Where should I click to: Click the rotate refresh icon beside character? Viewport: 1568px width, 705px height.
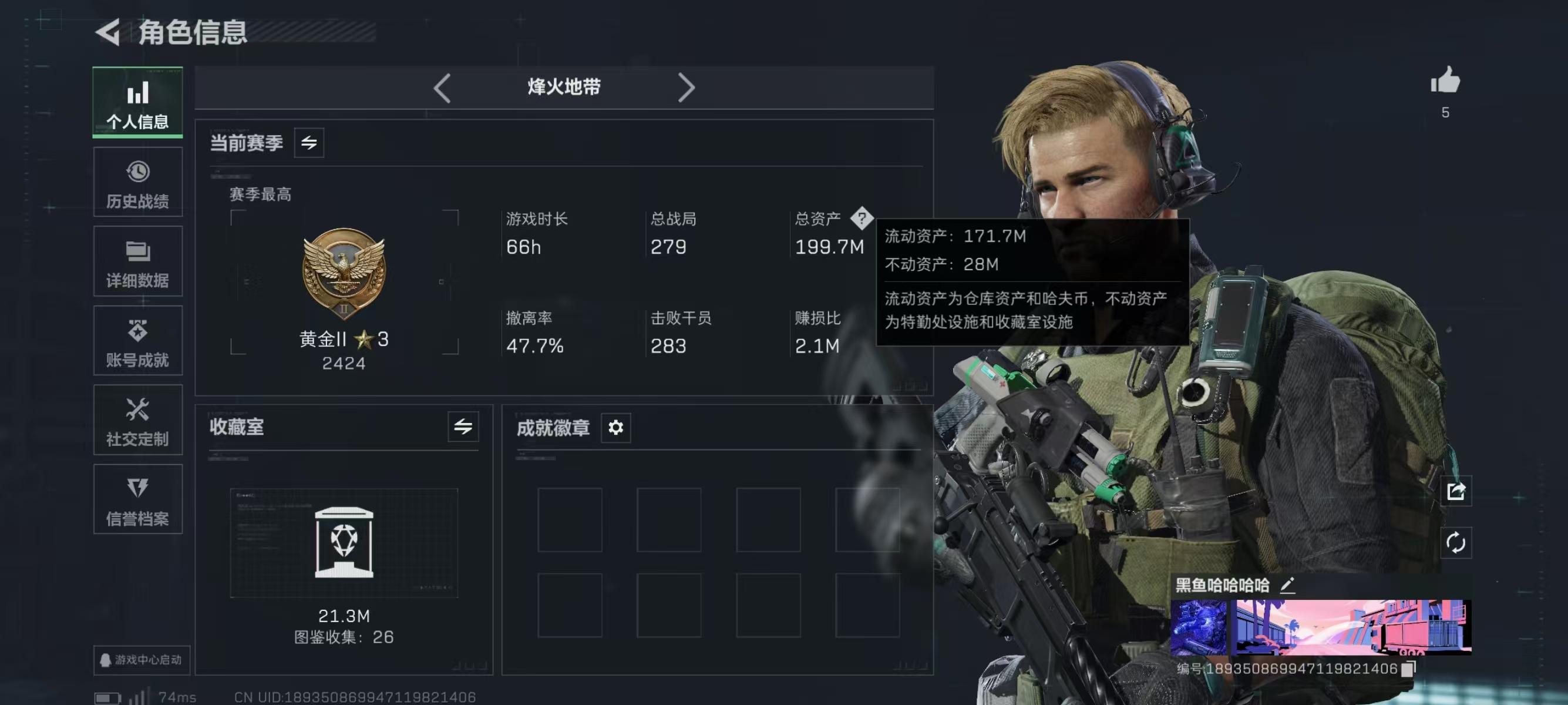[1456, 542]
